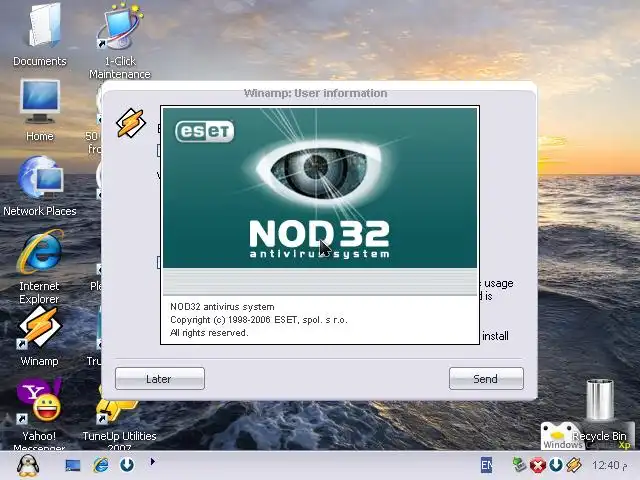Click the blue download arrow tray icon
Screen dimensions: 640x480
pyautogui.click(x=556, y=465)
